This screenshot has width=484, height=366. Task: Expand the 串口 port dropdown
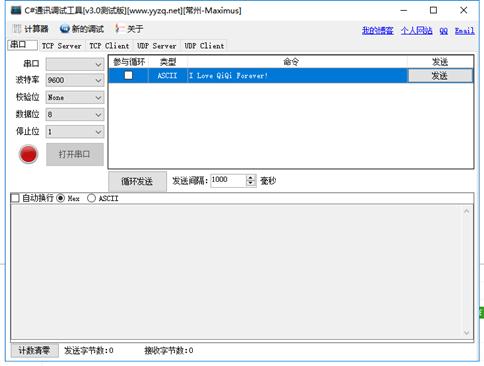[x=75, y=64]
